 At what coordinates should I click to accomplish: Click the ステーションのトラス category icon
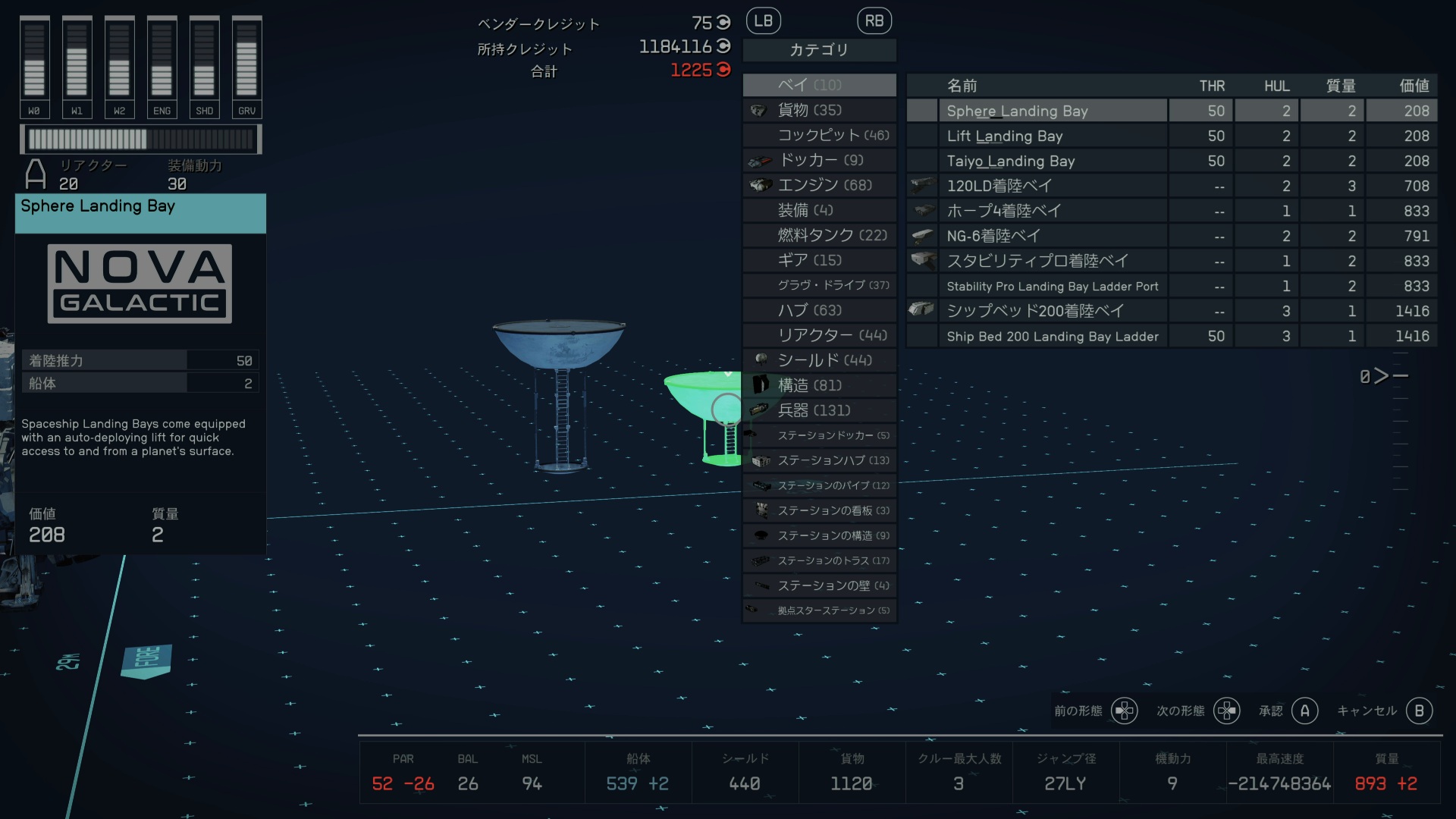click(761, 560)
